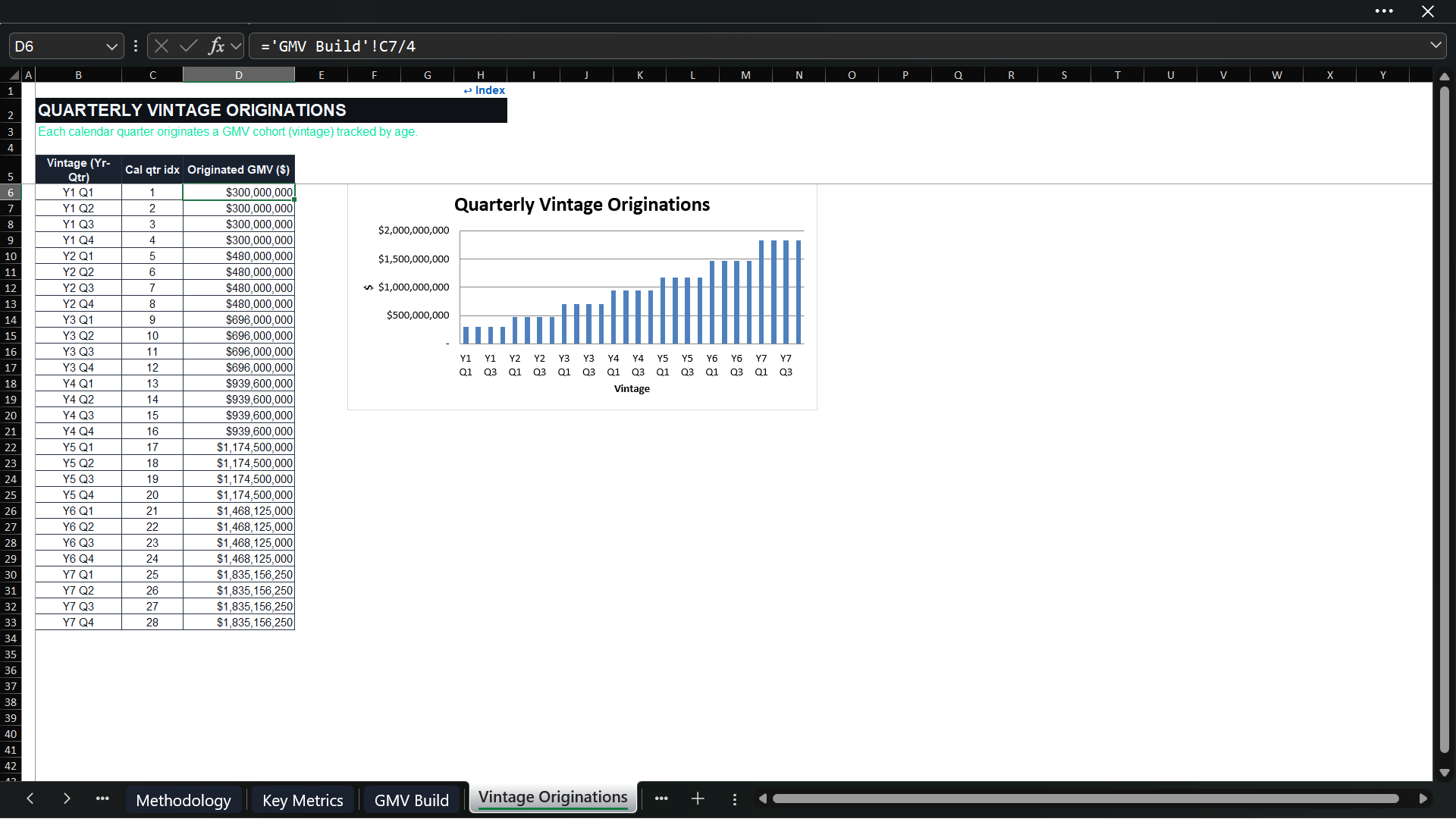Expand the Name Box dropdown
This screenshot has width=1456, height=819.
(111, 46)
